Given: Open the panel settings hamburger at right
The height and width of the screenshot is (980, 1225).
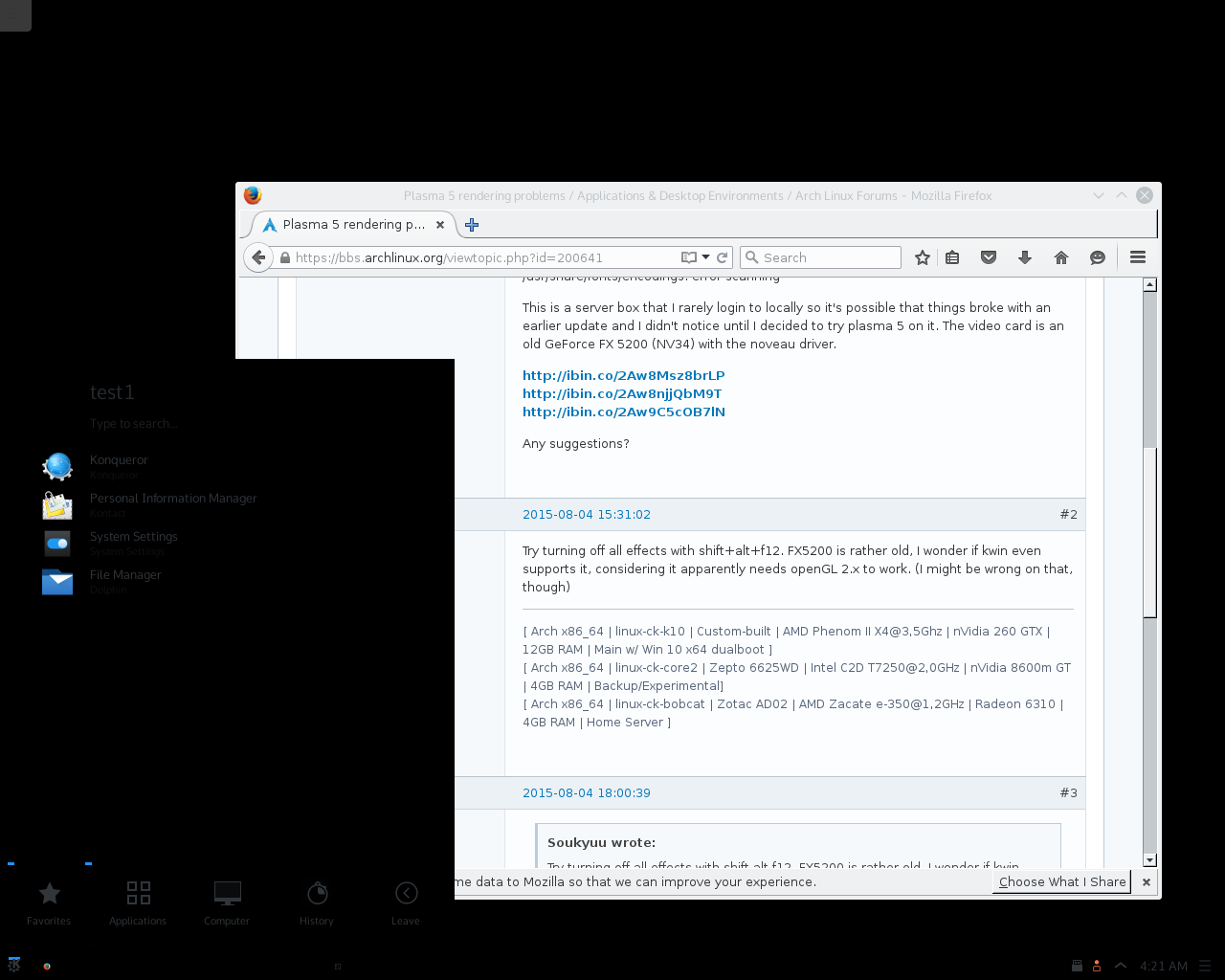Looking at the screenshot, I should [x=1205, y=966].
